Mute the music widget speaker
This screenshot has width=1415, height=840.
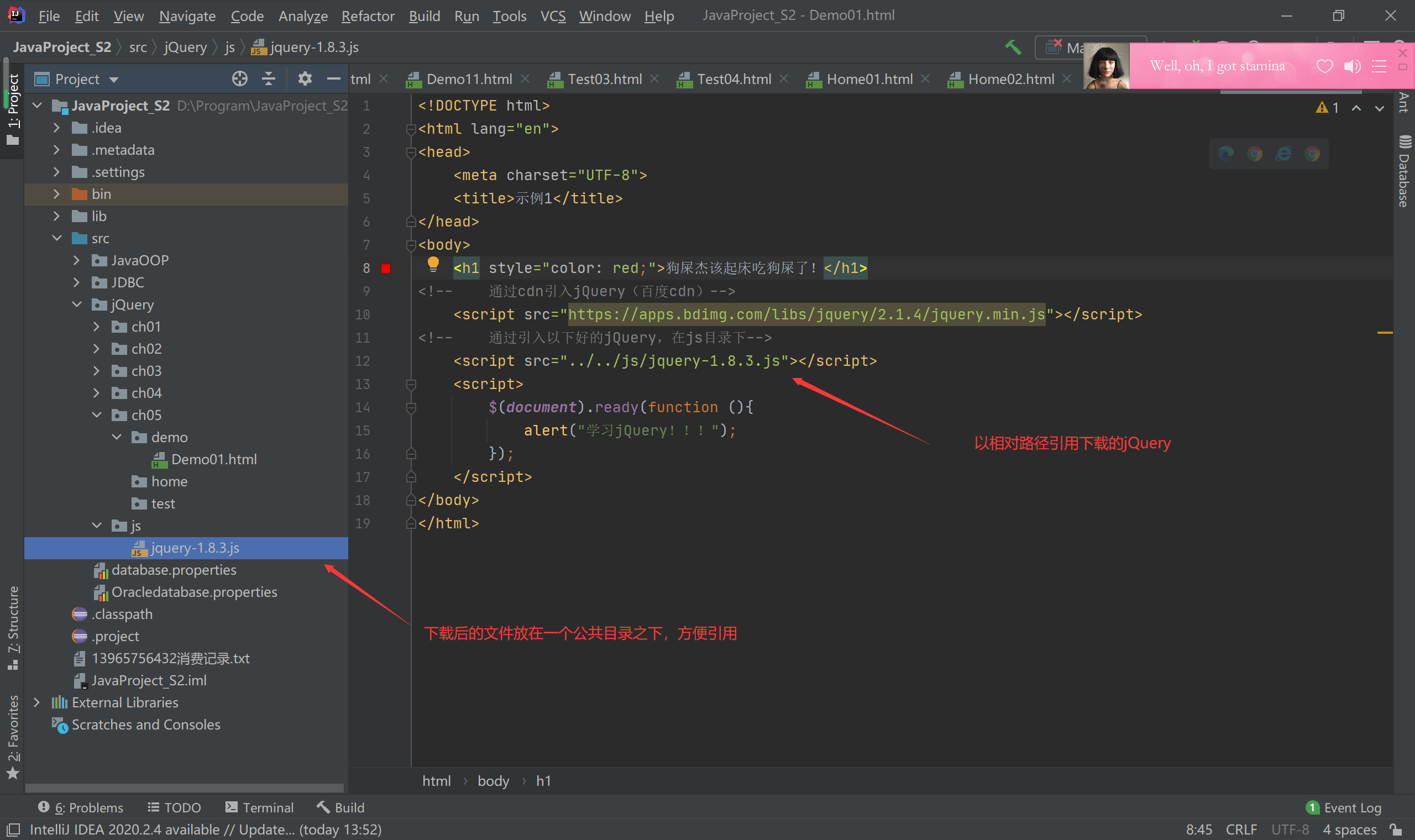(x=1351, y=66)
